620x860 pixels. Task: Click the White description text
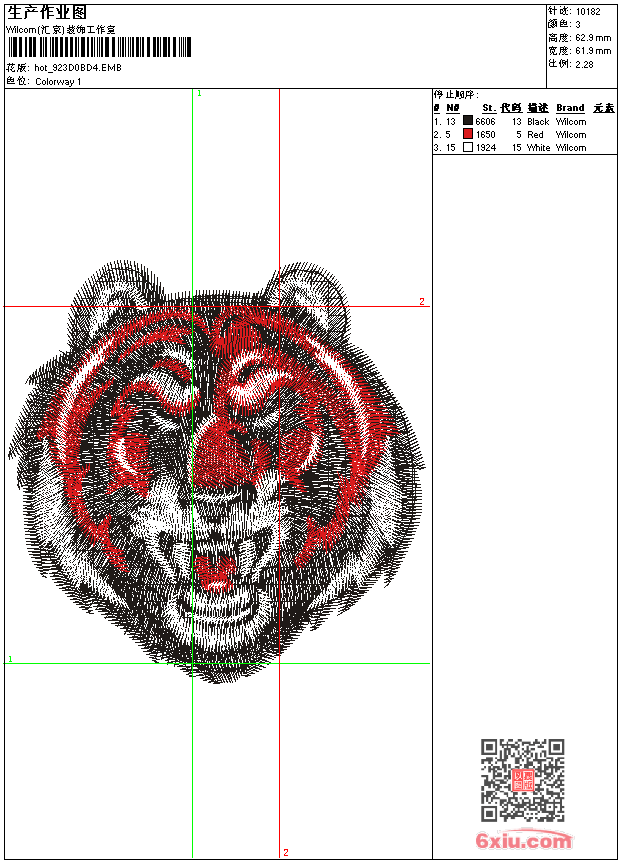[538, 148]
